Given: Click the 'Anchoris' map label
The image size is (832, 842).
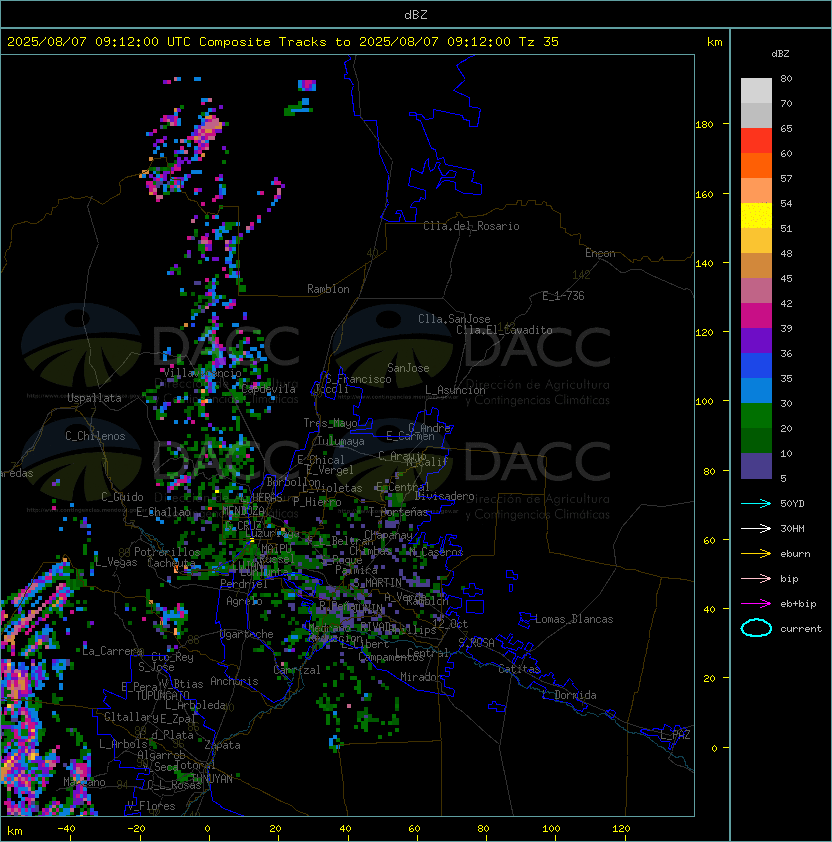Looking at the screenshot, I should click(234, 681).
